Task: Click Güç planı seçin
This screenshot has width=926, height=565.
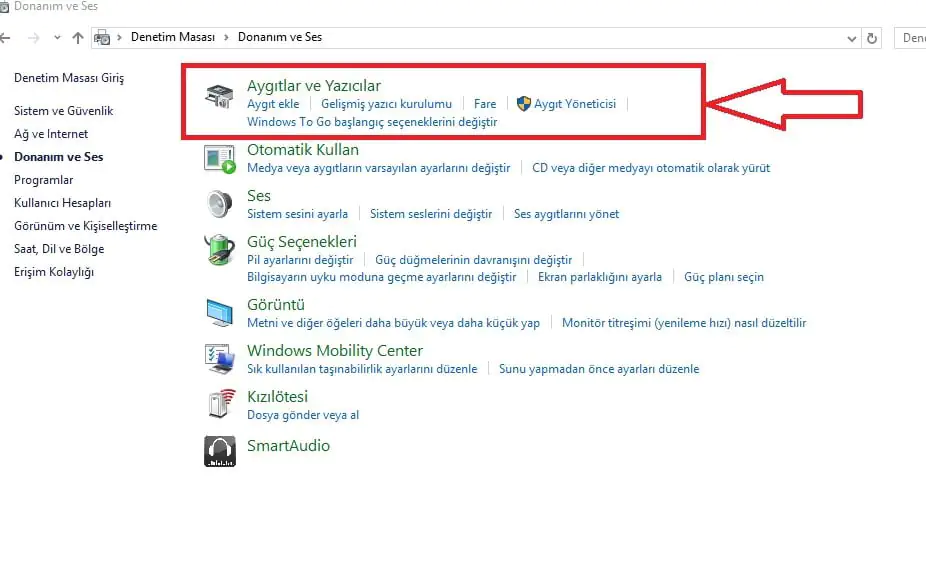Action: tap(723, 277)
